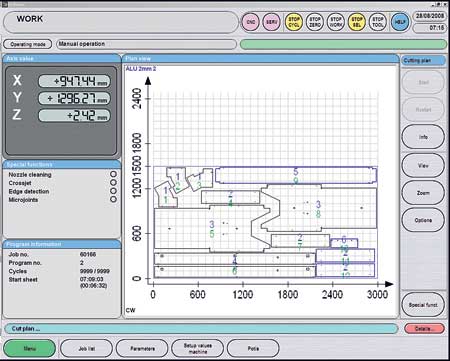Click the STOP TOOL round button
Screen dimensions: 450x361
pos(378,22)
